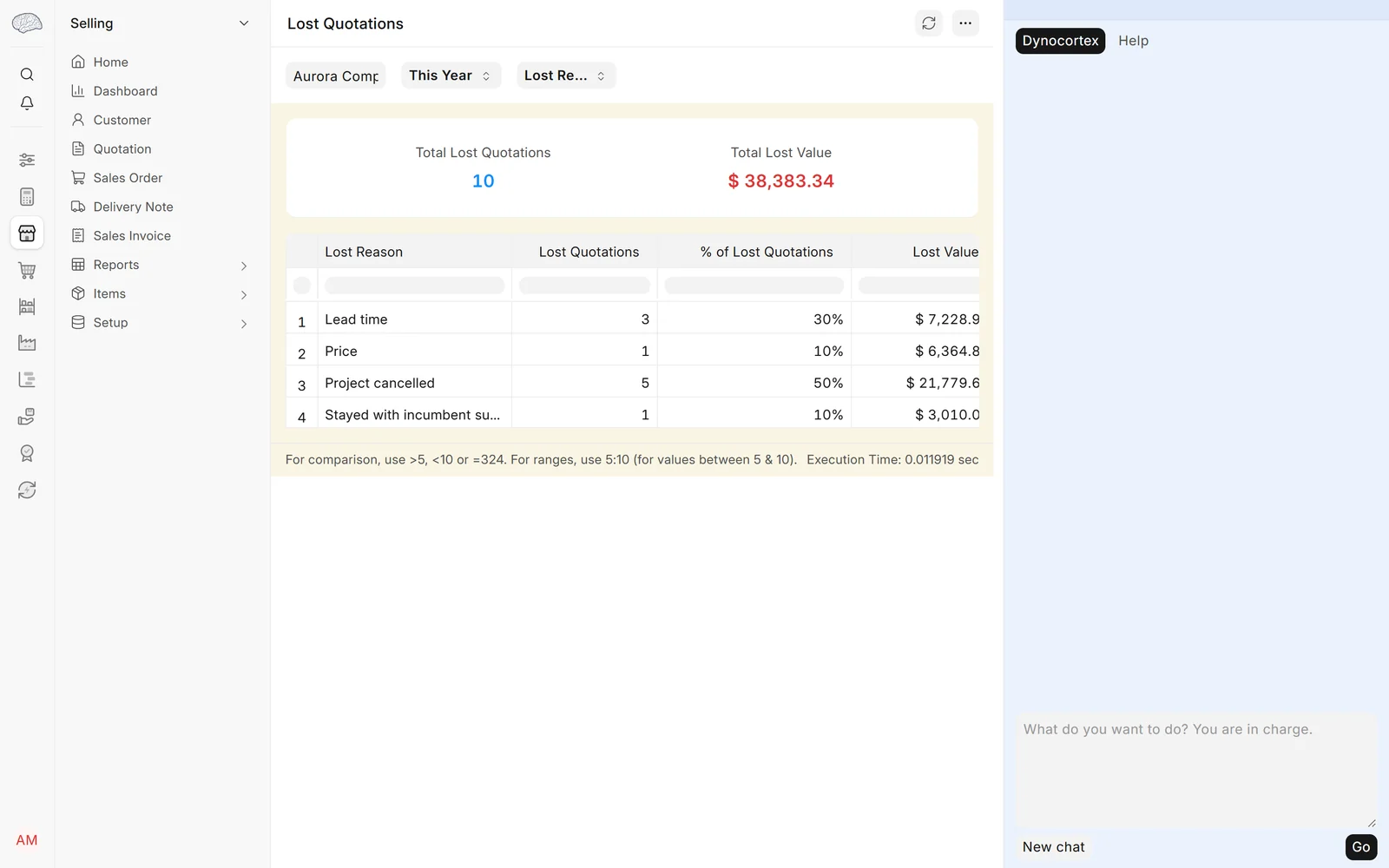Select the storefront Selling module icon
Viewport: 1389px width, 868px height.
coord(27,233)
